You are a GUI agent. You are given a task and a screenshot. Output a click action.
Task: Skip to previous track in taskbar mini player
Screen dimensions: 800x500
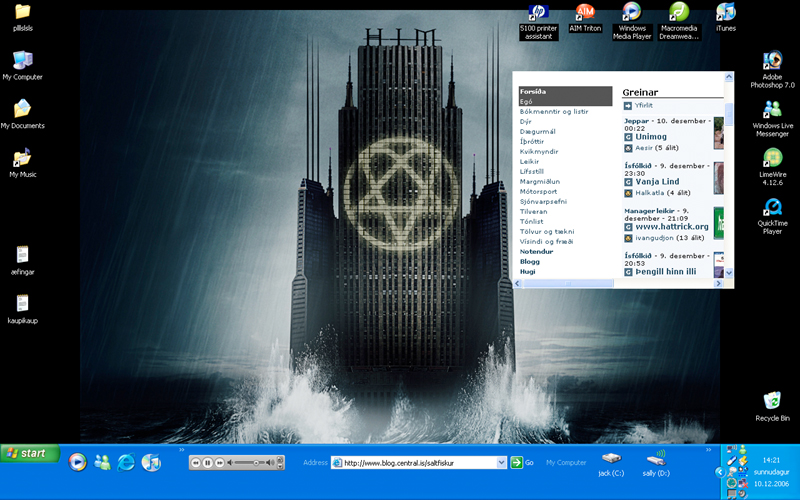[x=196, y=463]
